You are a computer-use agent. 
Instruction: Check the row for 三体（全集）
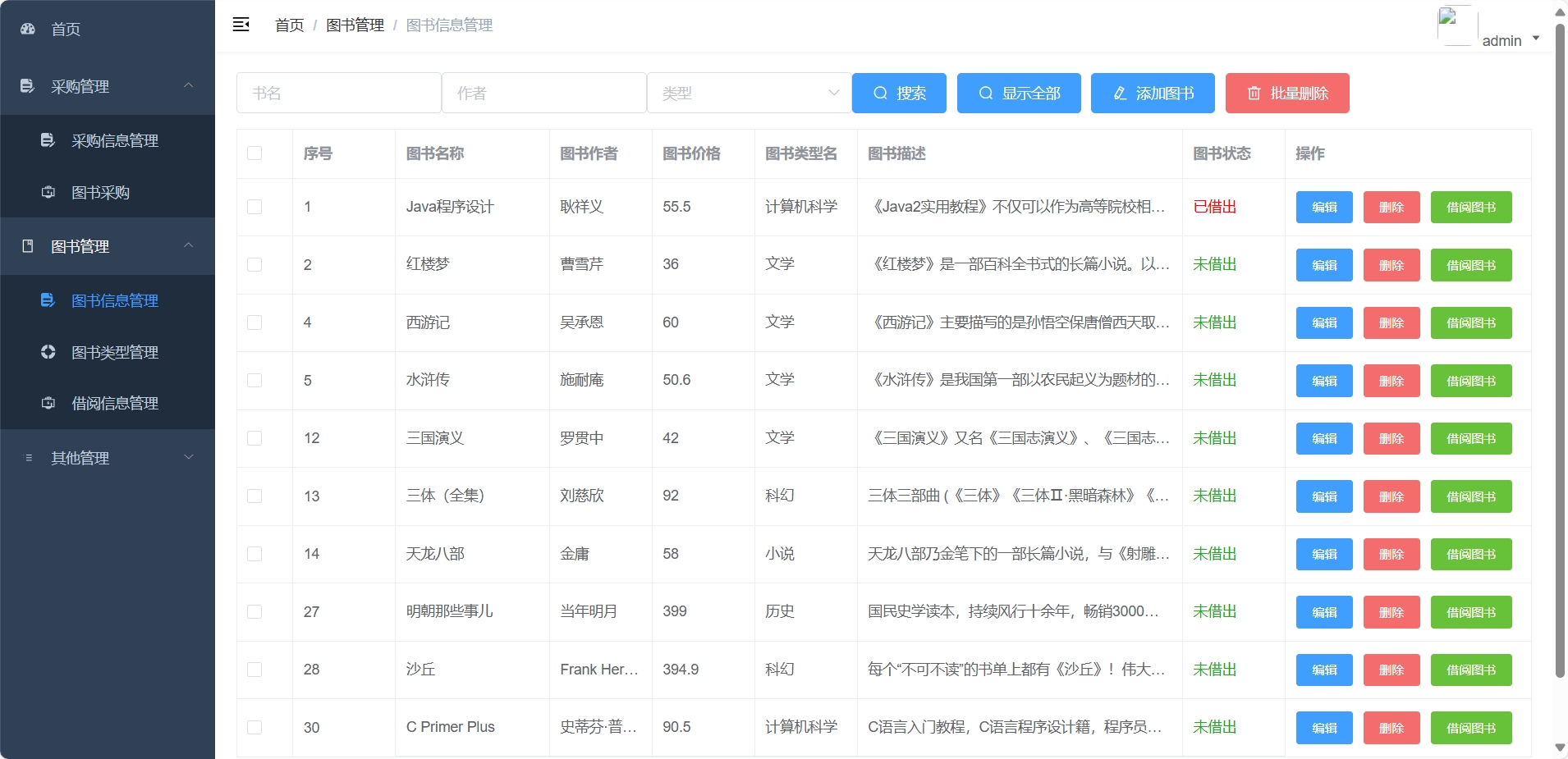click(x=254, y=496)
